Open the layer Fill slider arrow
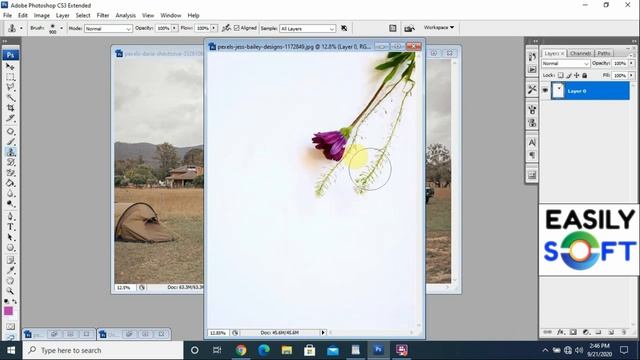 (x=631, y=76)
